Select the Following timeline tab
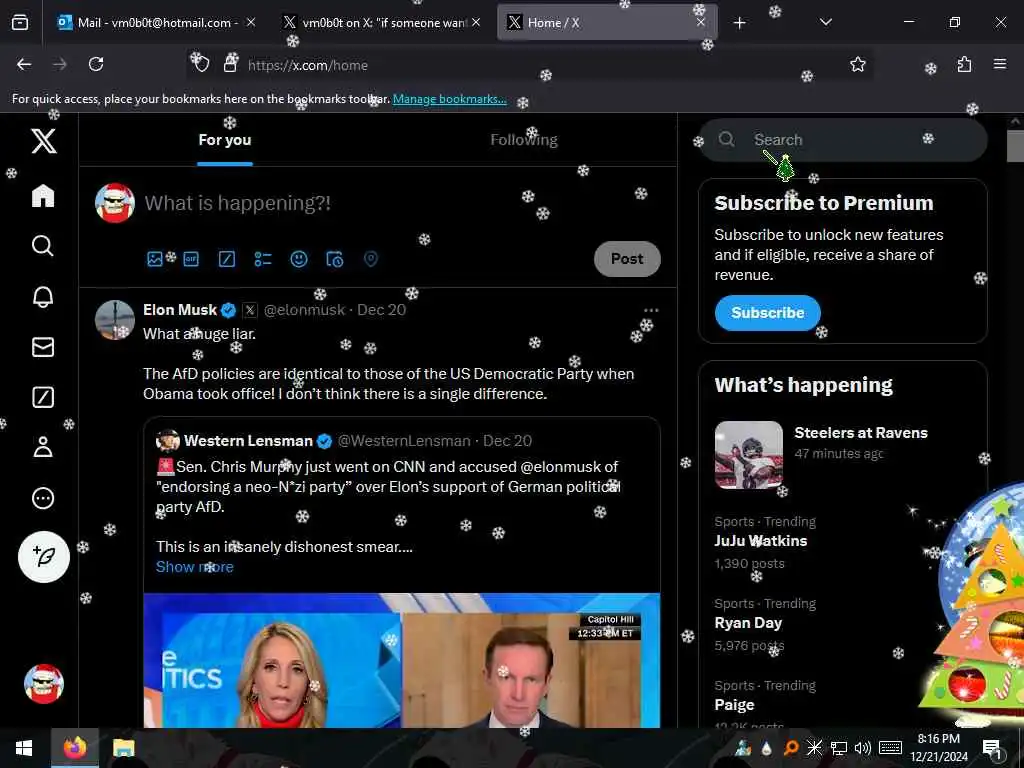This screenshot has height=768, width=1024. (524, 140)
